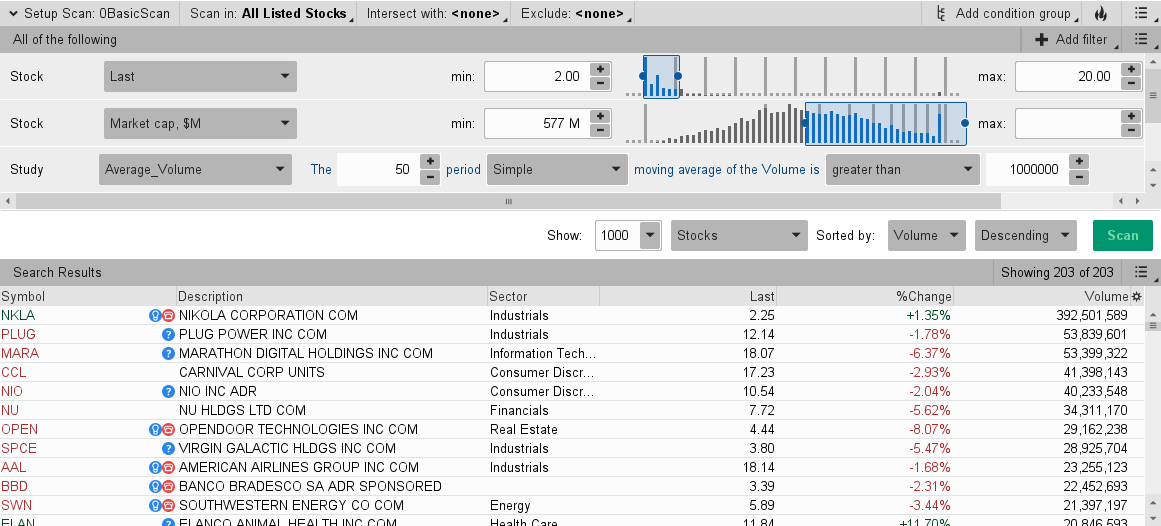The height and width of the screenshot is (526, 1161).
Task: Click the left handle of Last range slider
Action: [x=643, y=76]
